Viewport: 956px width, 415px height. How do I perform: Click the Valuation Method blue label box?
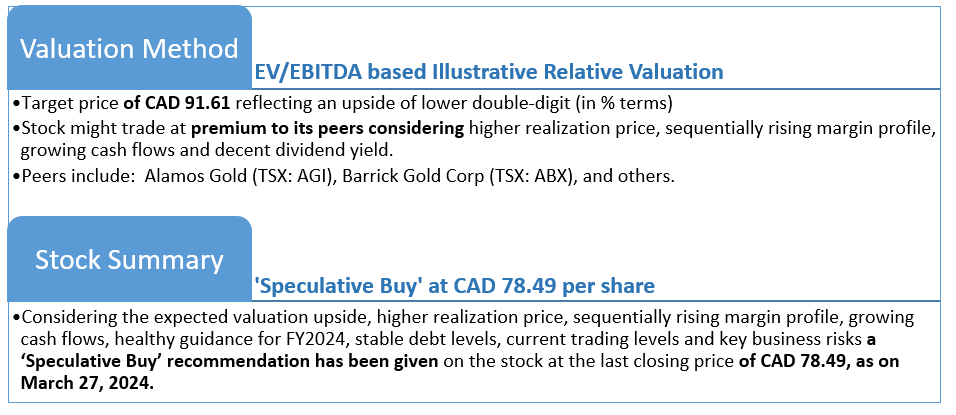pos(129,48)
